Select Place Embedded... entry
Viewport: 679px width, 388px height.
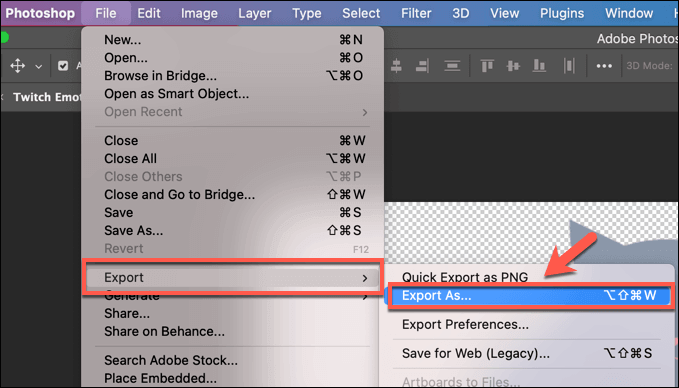(x=233, y=378)
